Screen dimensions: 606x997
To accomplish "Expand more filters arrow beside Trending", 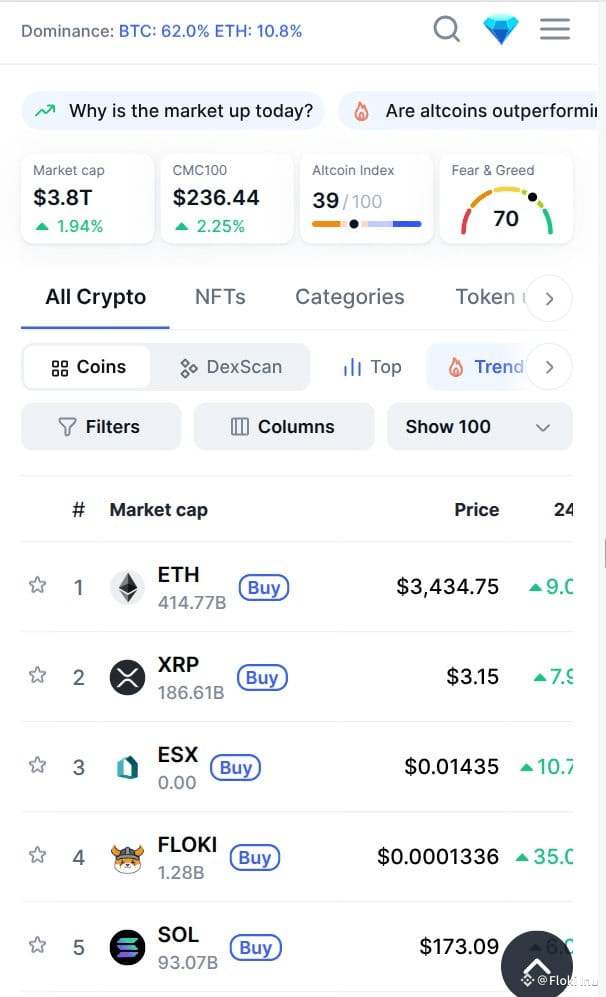I will (x=549, y=367).
